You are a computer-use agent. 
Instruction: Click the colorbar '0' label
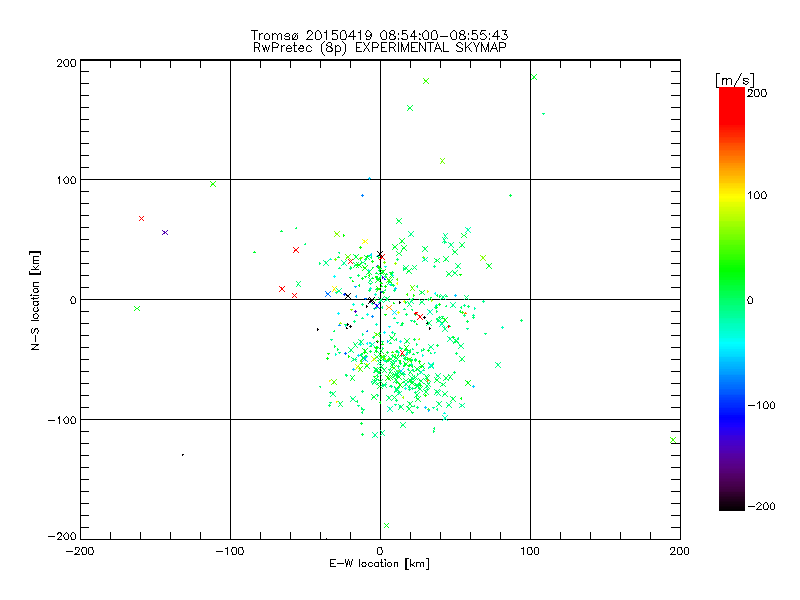pyautogui.click(x=750, y=300)
